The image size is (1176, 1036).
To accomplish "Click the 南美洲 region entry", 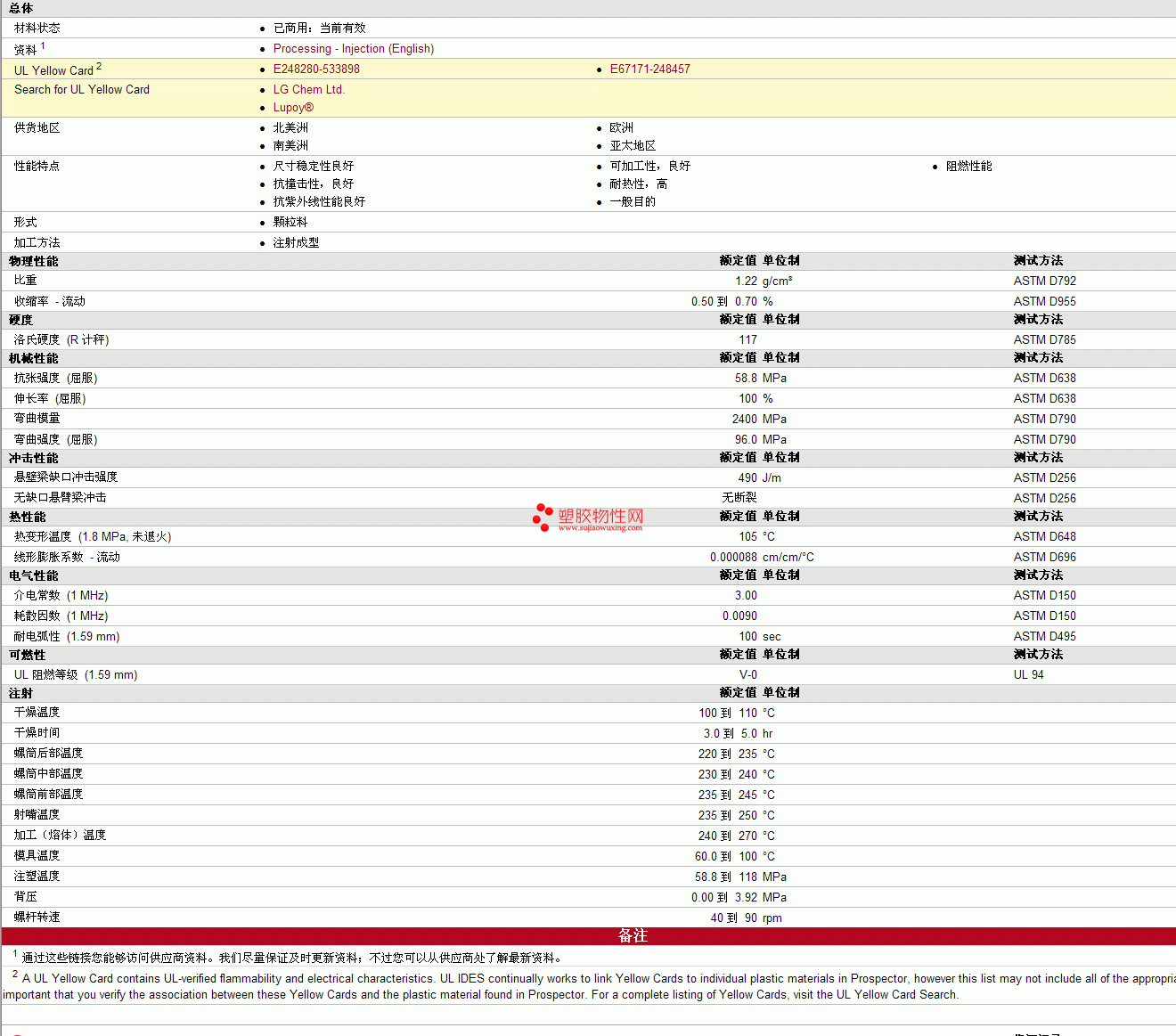I will click(290, 146).
